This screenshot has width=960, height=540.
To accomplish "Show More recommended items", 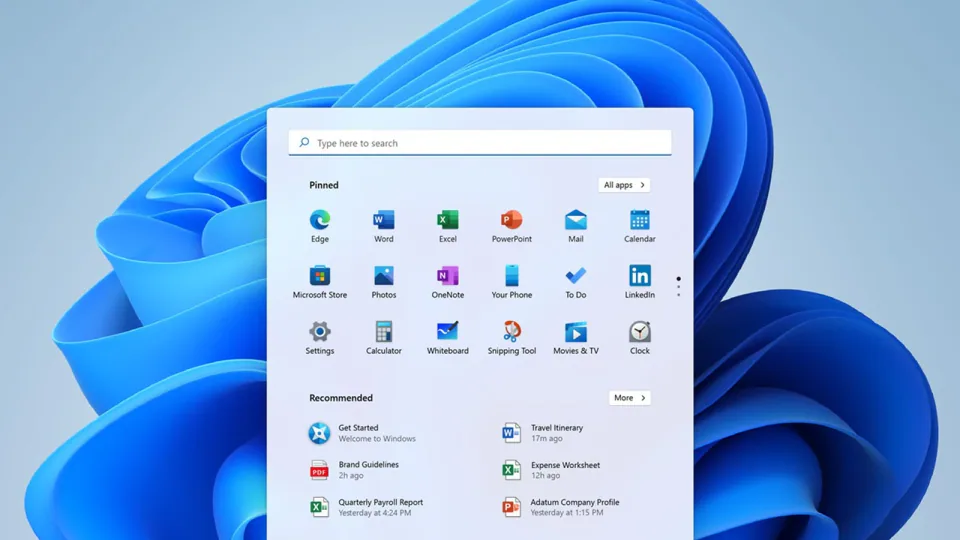I will coord(629,398).
